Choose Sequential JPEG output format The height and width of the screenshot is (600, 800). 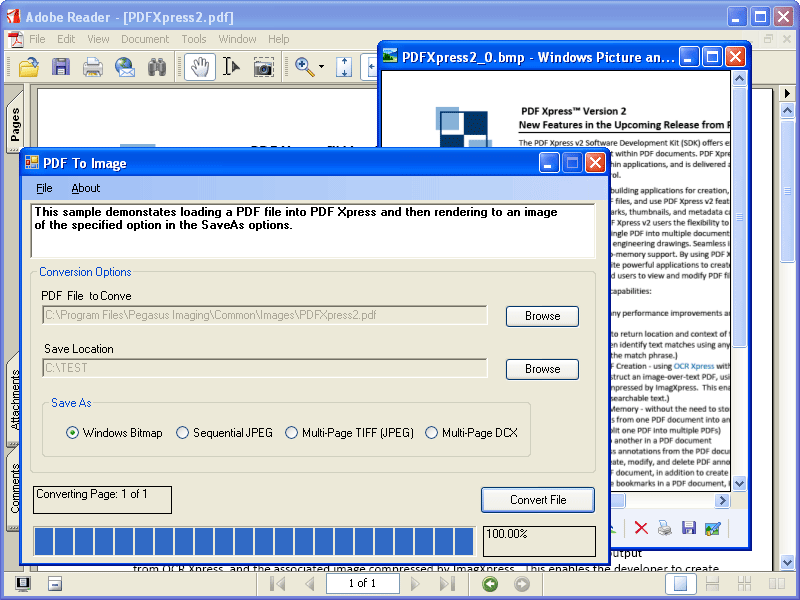coord(183,432)
